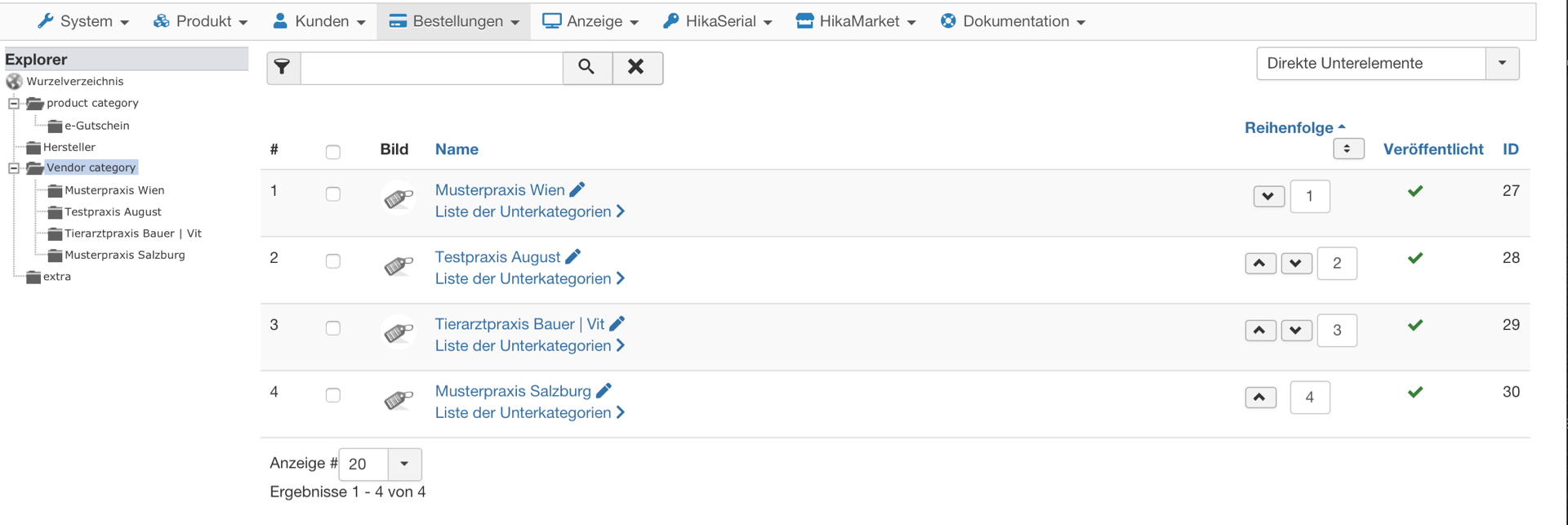1568x525 pixels.
Task: Click the pencil icon beside Musterpraxis Wien
Action: click(x=577, y=189)
